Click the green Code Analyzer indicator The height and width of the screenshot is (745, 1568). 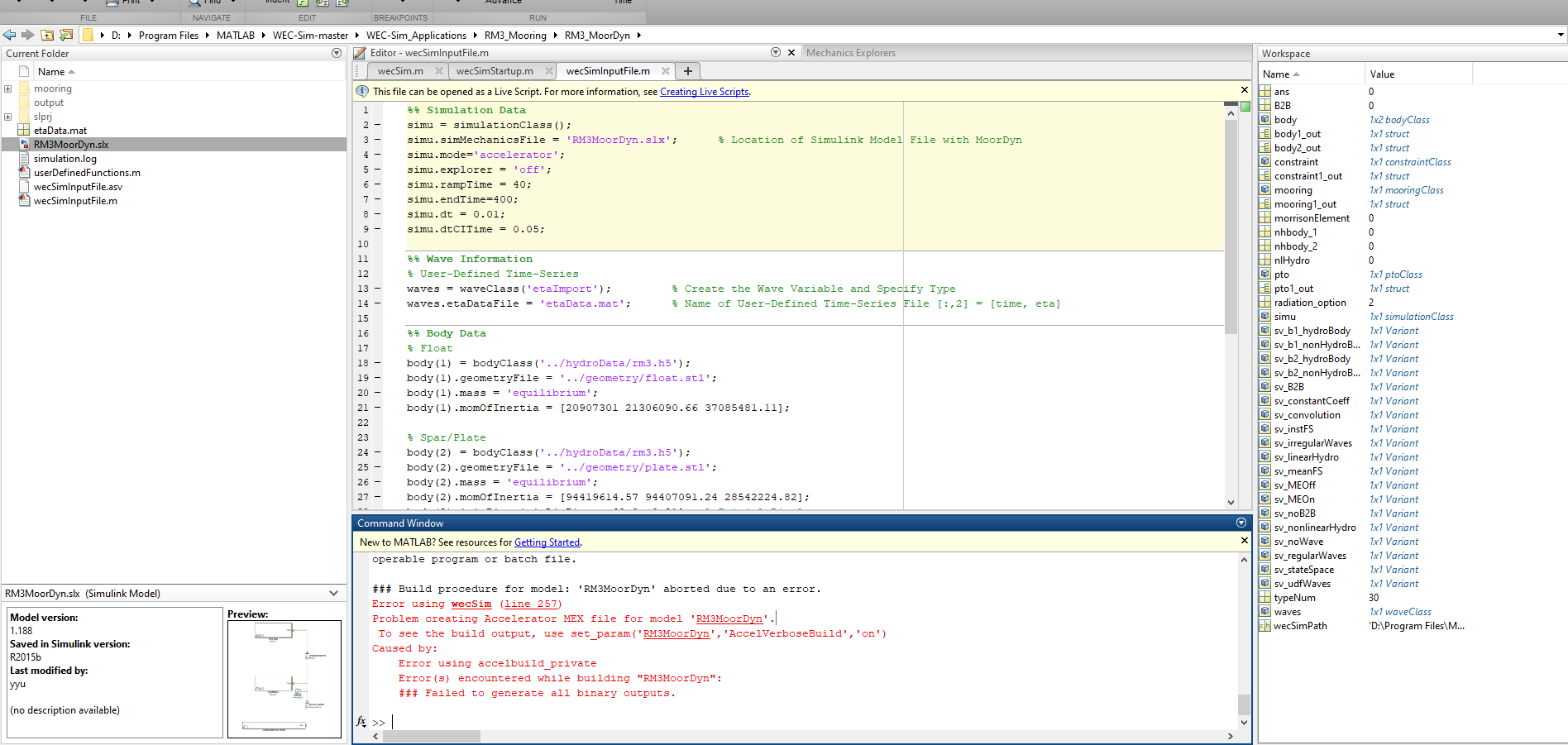tap(1244, 108)
